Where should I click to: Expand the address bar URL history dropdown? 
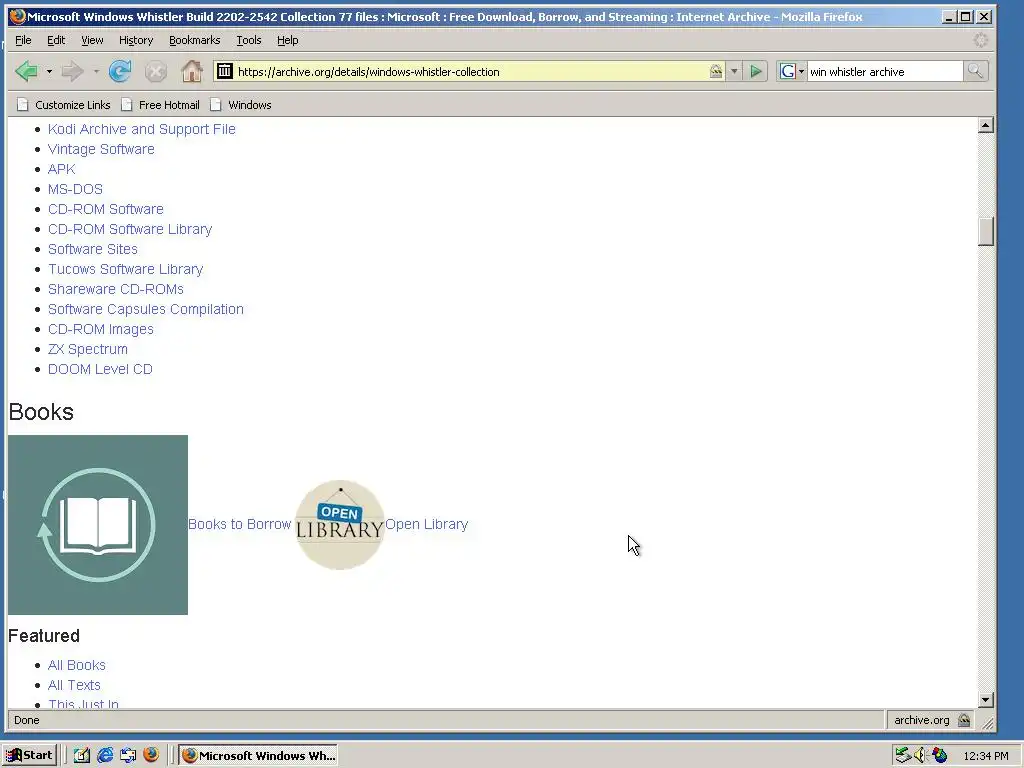(734, 71)
